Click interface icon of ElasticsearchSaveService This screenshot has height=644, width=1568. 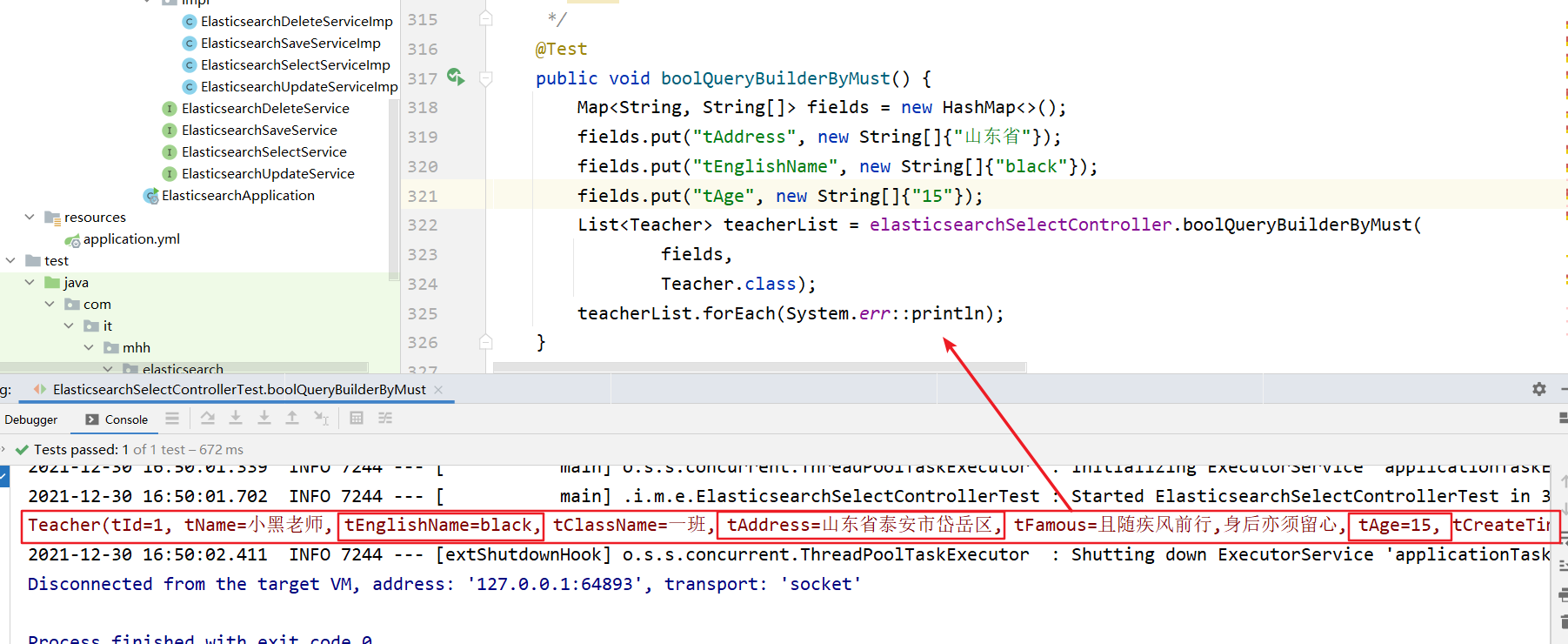170,130
